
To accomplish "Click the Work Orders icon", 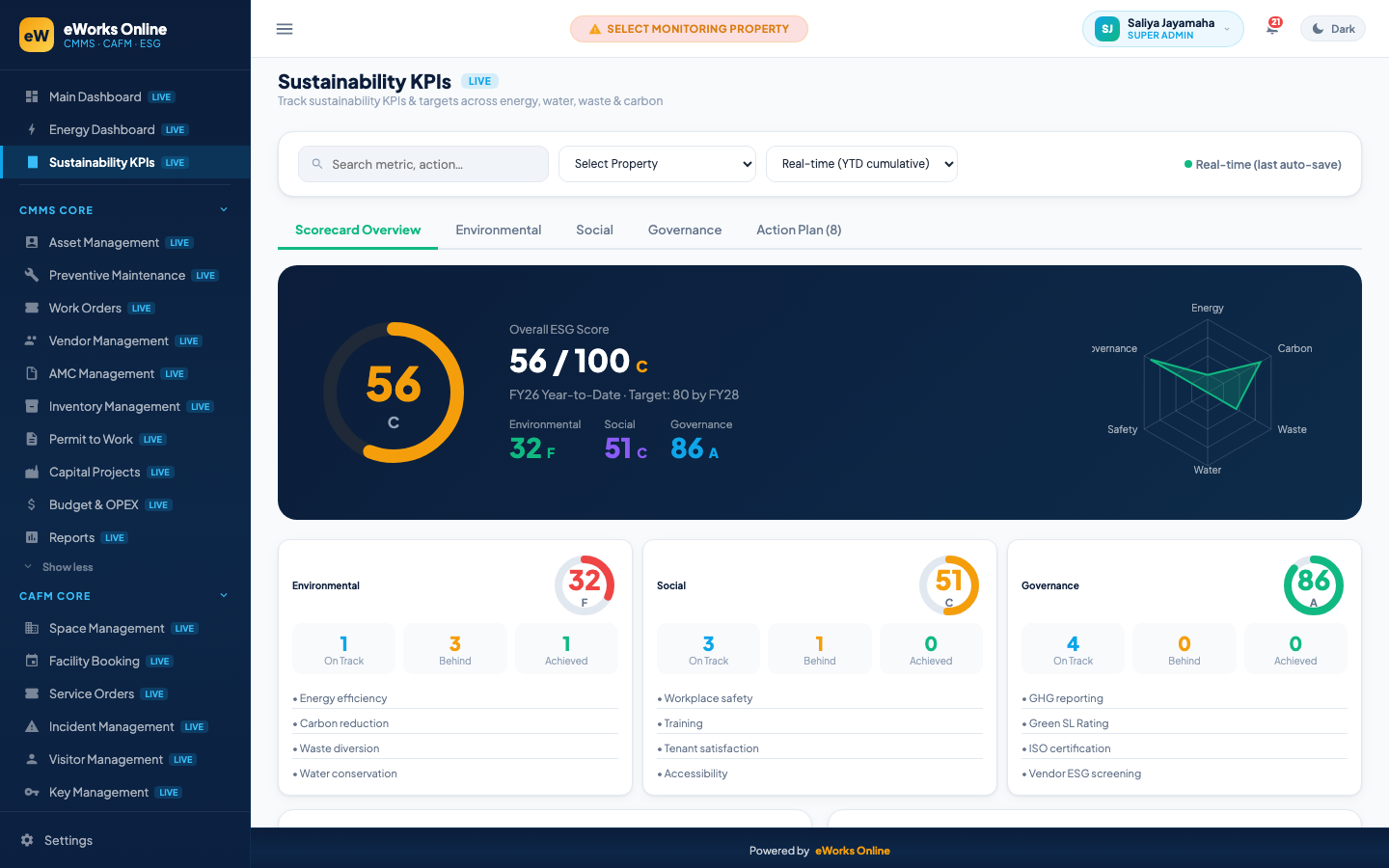I will pyautogui.click(x=32, y=308).
